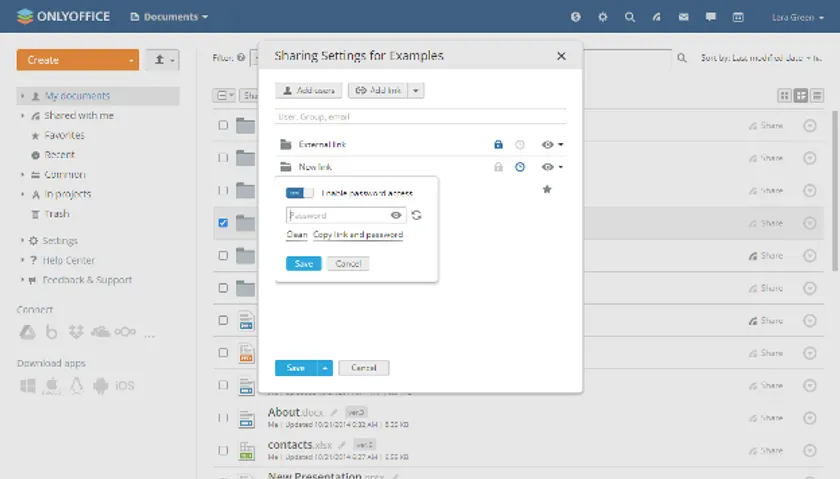Screen dimensions: 840x479
Task: Click the clock icon for New link
Action: click(519, 167)
